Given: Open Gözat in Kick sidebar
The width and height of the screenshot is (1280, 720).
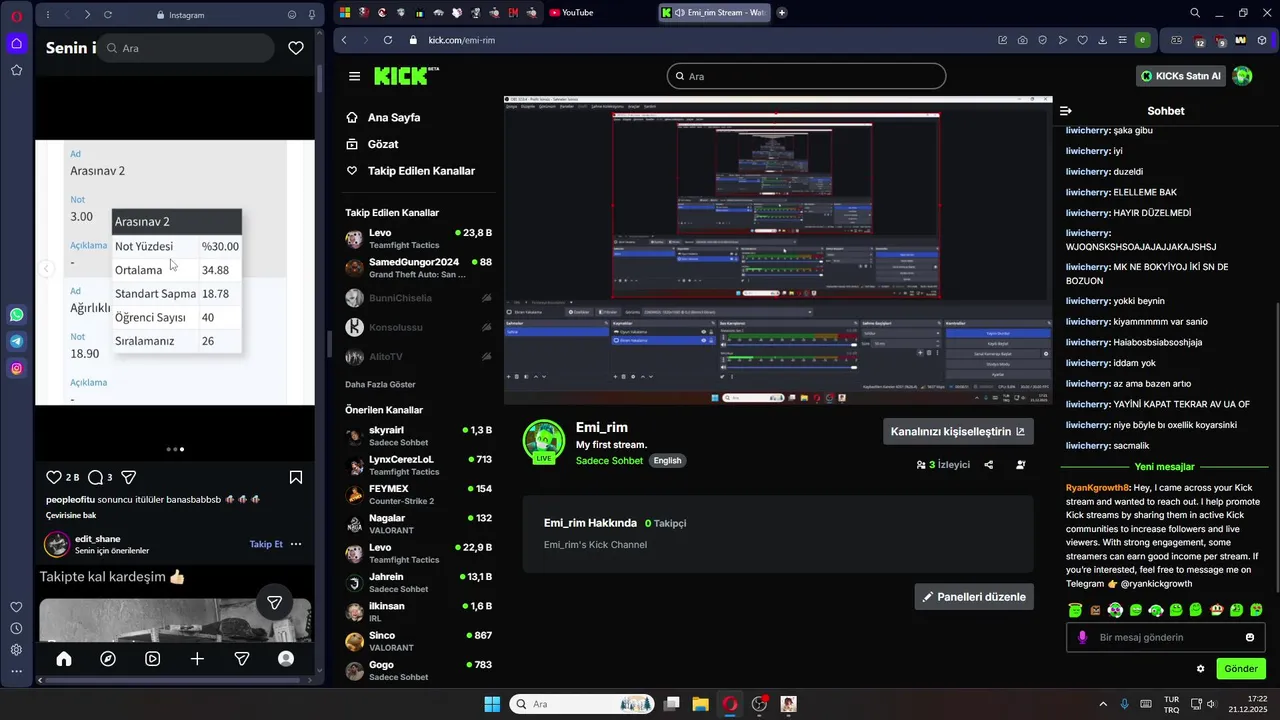Looking at the screenshot, I should click(372, 144).
